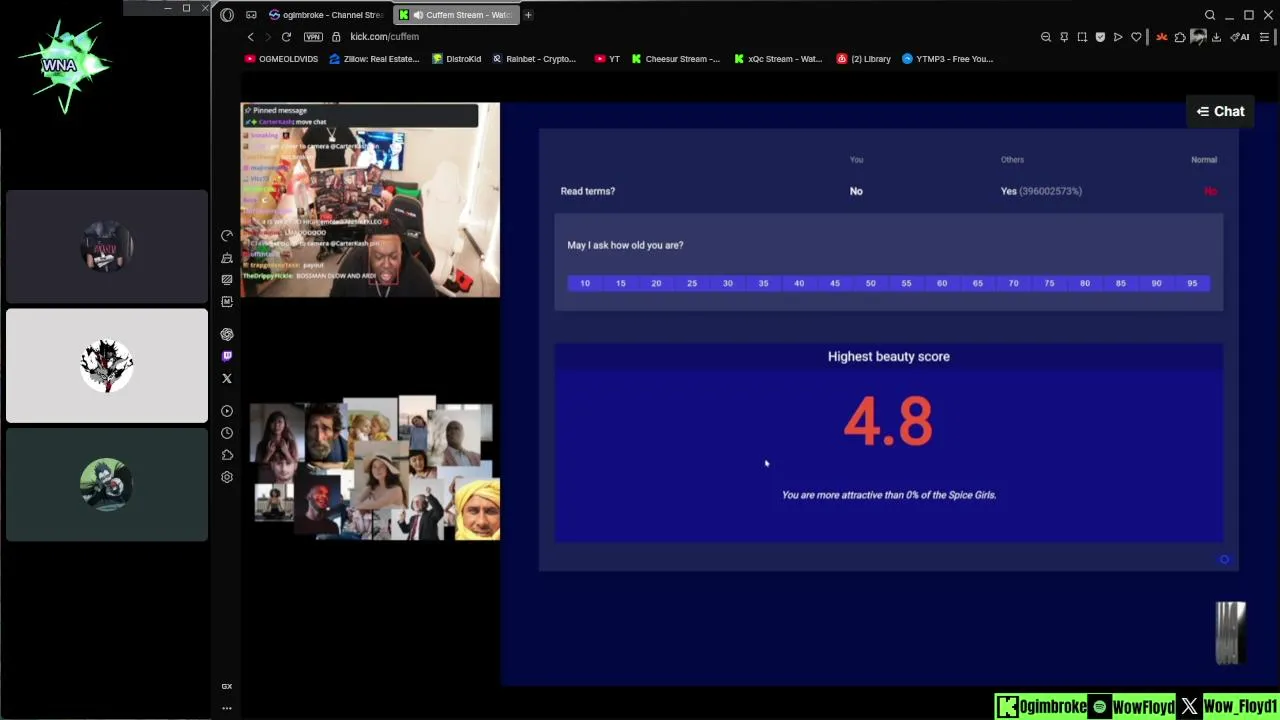The height and width of the screenshot is (720, 1280).
Task: Go forward to the next page
Action: pos(268,37)
